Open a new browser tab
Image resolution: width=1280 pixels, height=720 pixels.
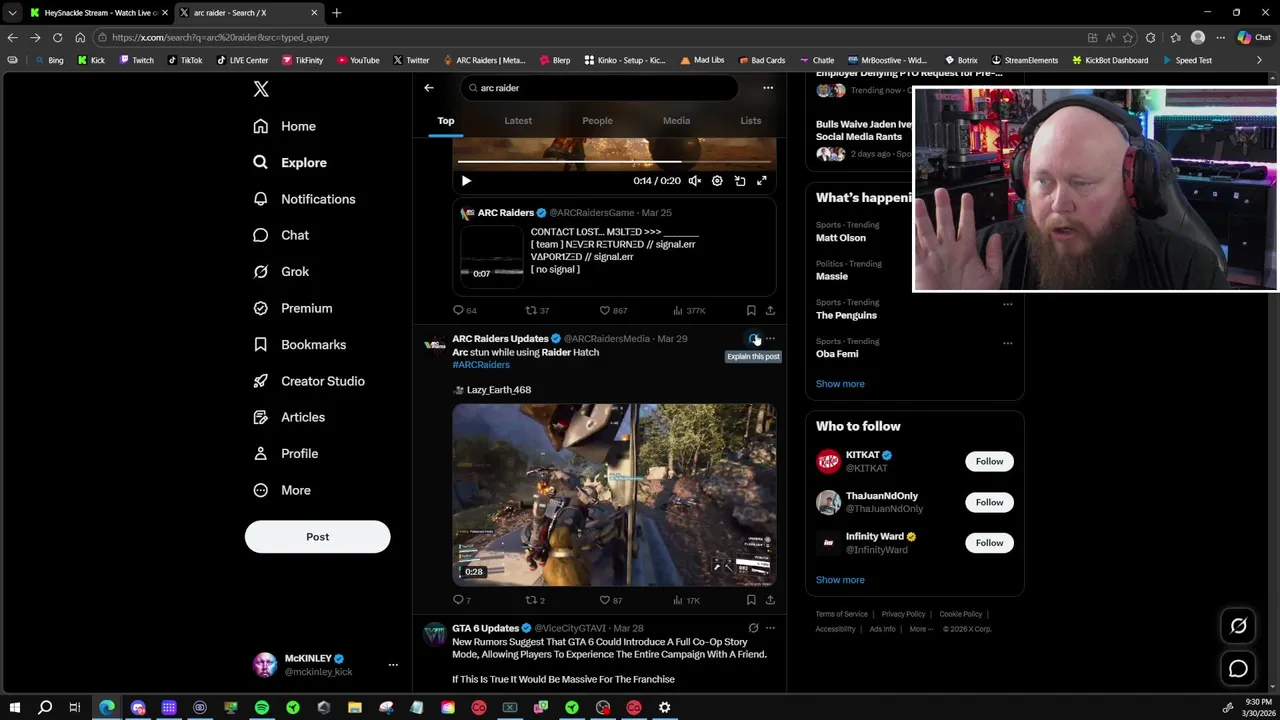[x=337, y=13]
